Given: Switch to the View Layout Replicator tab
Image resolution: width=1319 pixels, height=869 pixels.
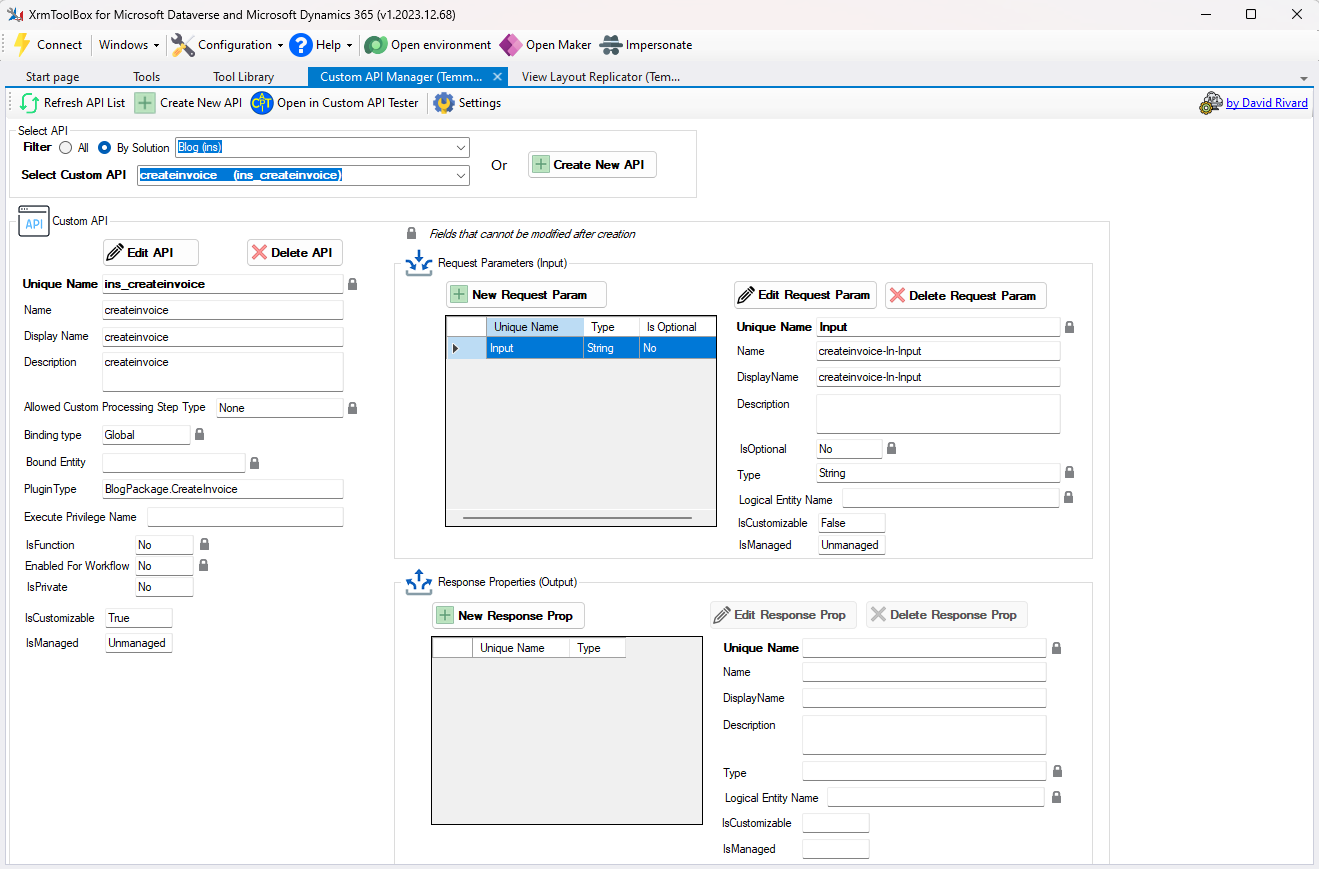Looking at the screenshot, I should pyautogui.click(x=601, y=77).
